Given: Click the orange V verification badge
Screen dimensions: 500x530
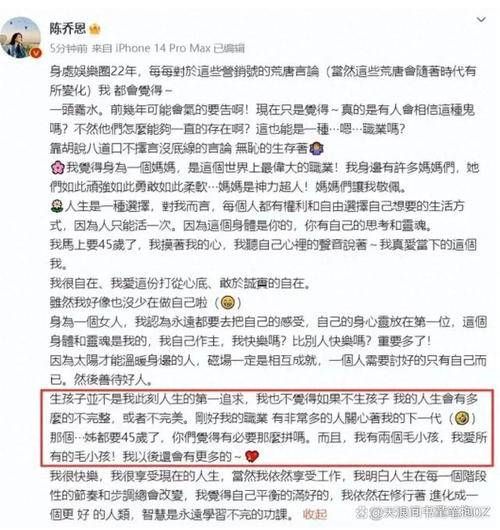Looking at the screenshot, I should pos(35,53).
